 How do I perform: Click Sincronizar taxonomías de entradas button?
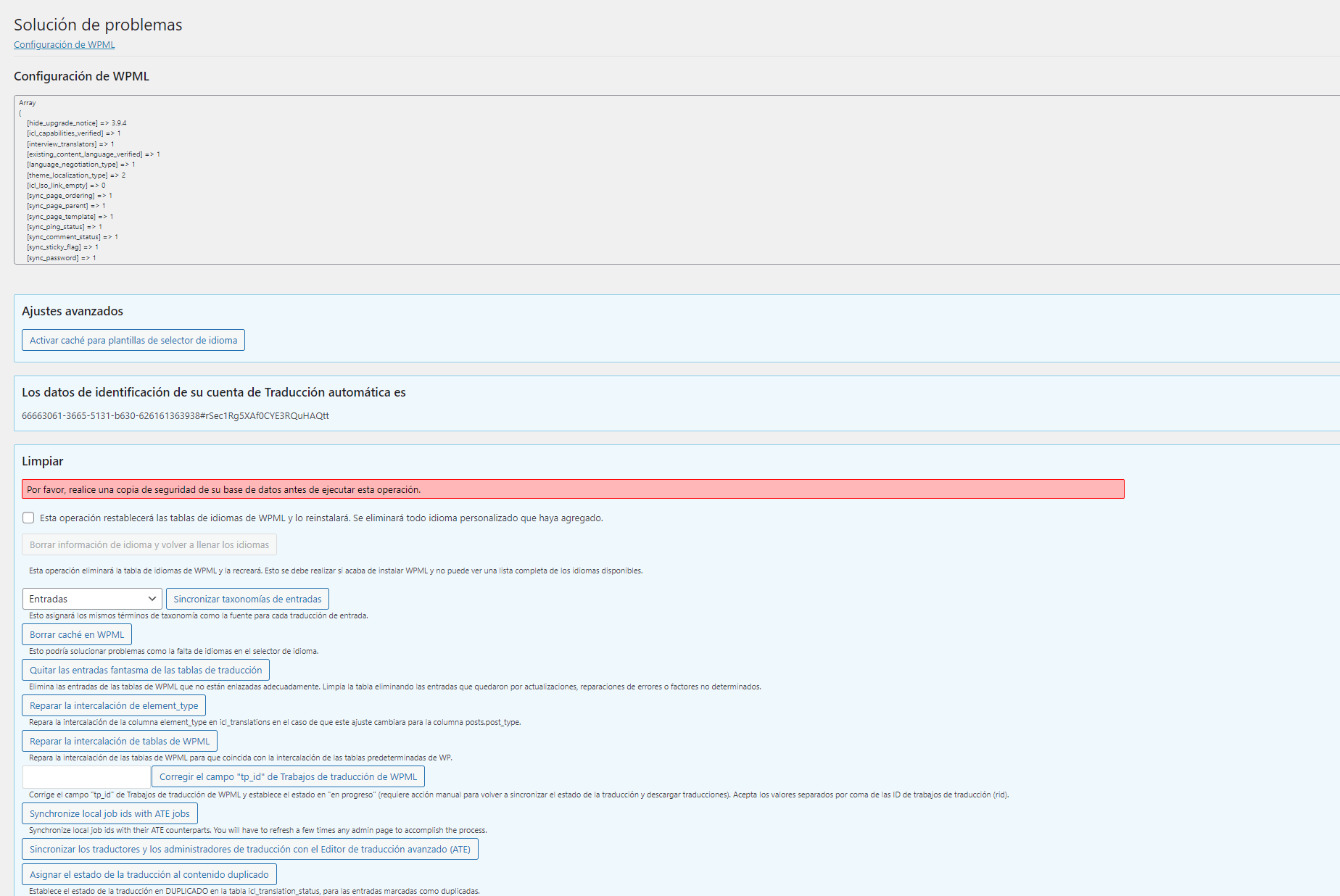tap(247, 599)
